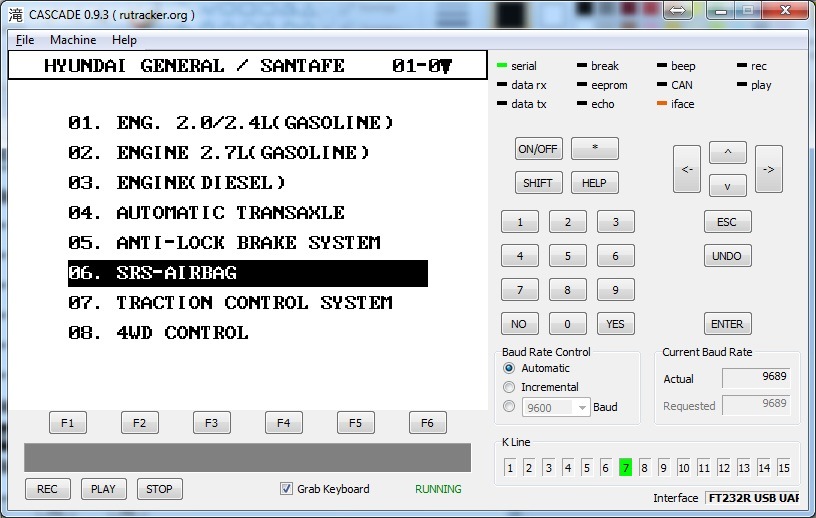Select K Line 15
This screenshot has width=816, height=518.
[784, 468]
